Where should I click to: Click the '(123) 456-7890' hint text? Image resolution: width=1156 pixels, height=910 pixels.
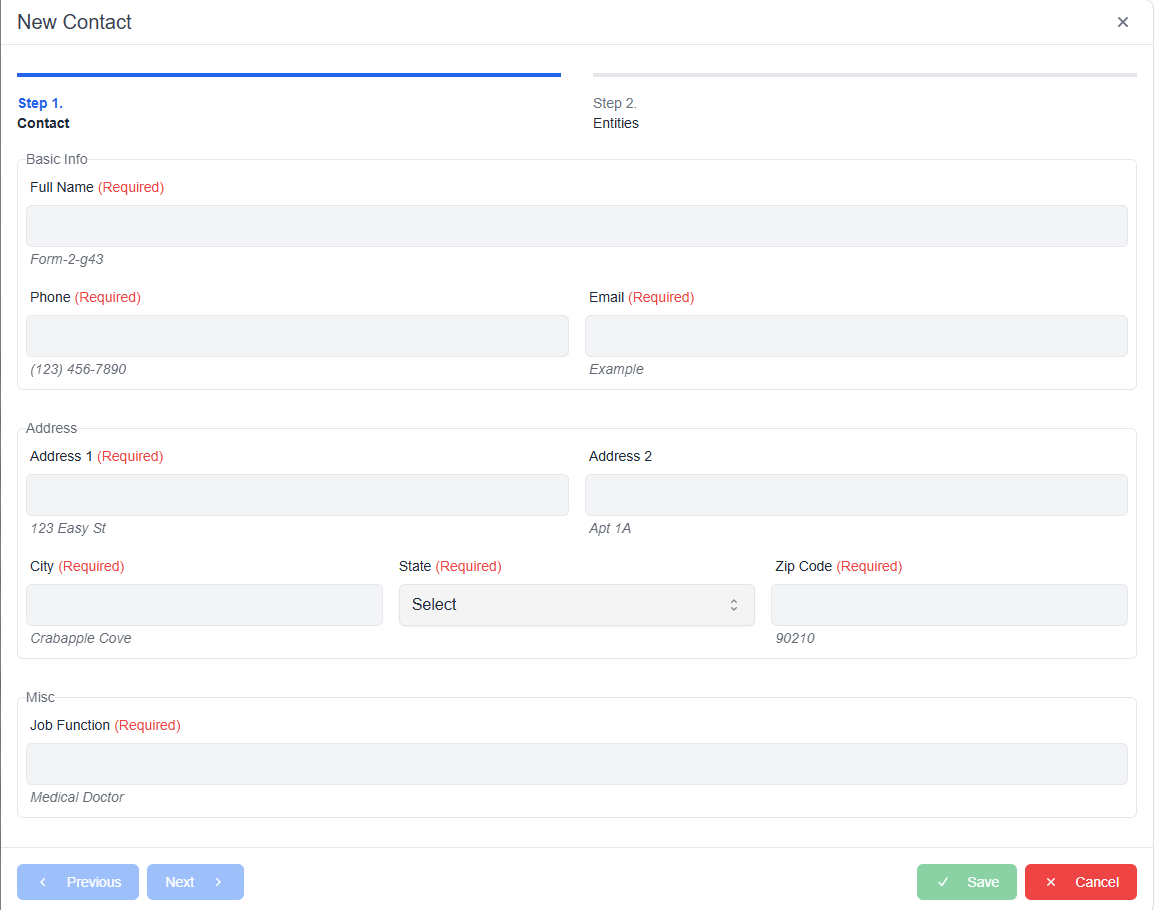[x=78, y=369]
